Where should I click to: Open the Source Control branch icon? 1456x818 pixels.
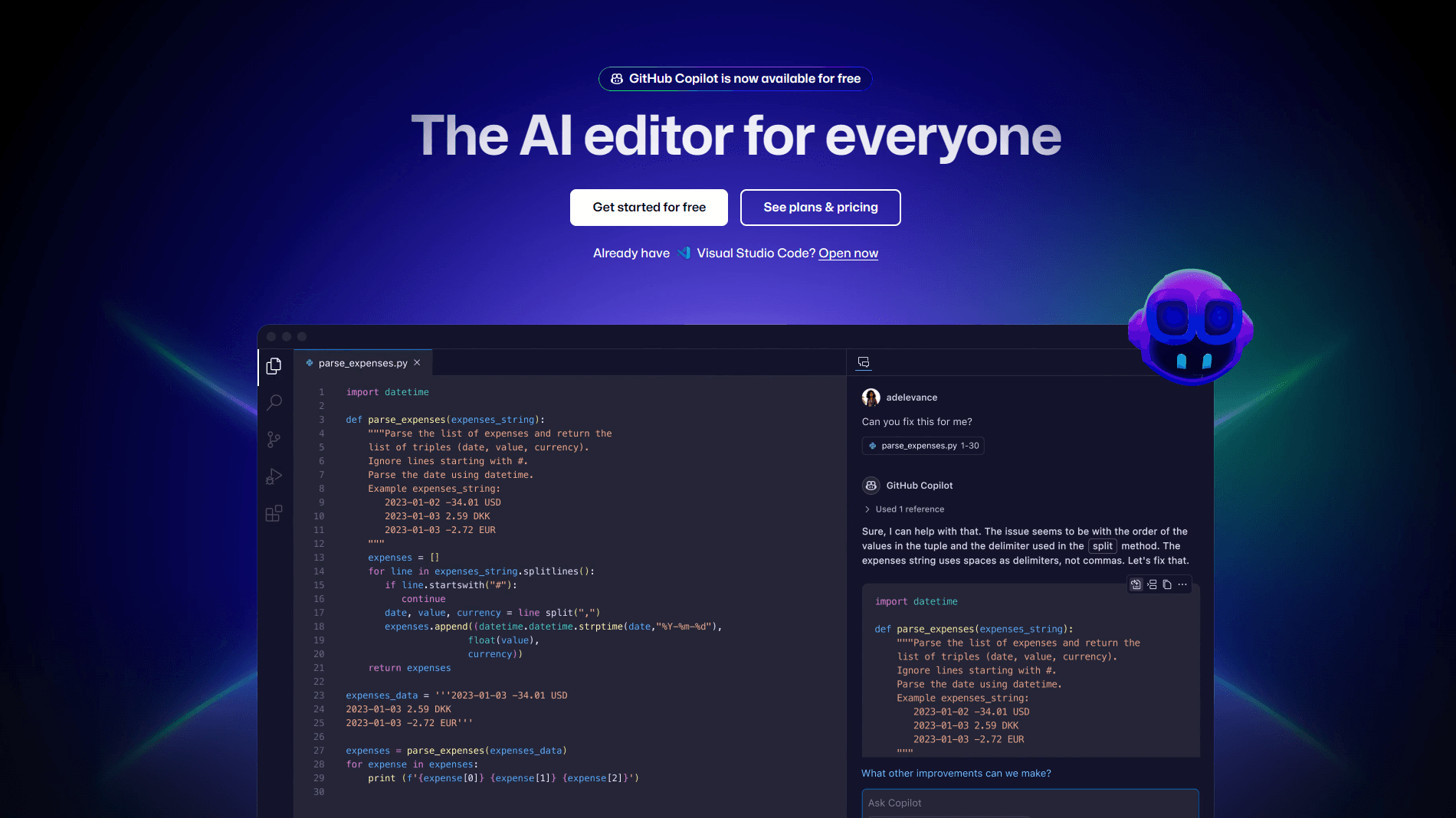point(274,439)
